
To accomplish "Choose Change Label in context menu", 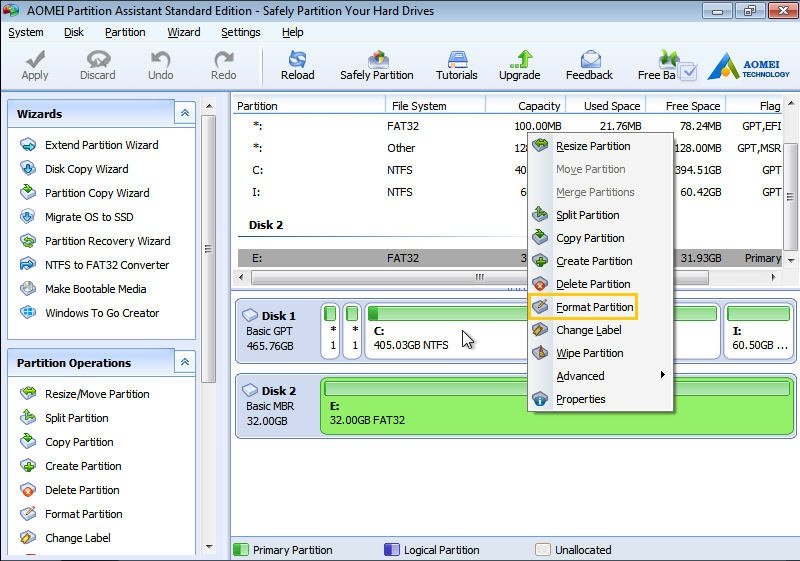I will tap(601, 330).
